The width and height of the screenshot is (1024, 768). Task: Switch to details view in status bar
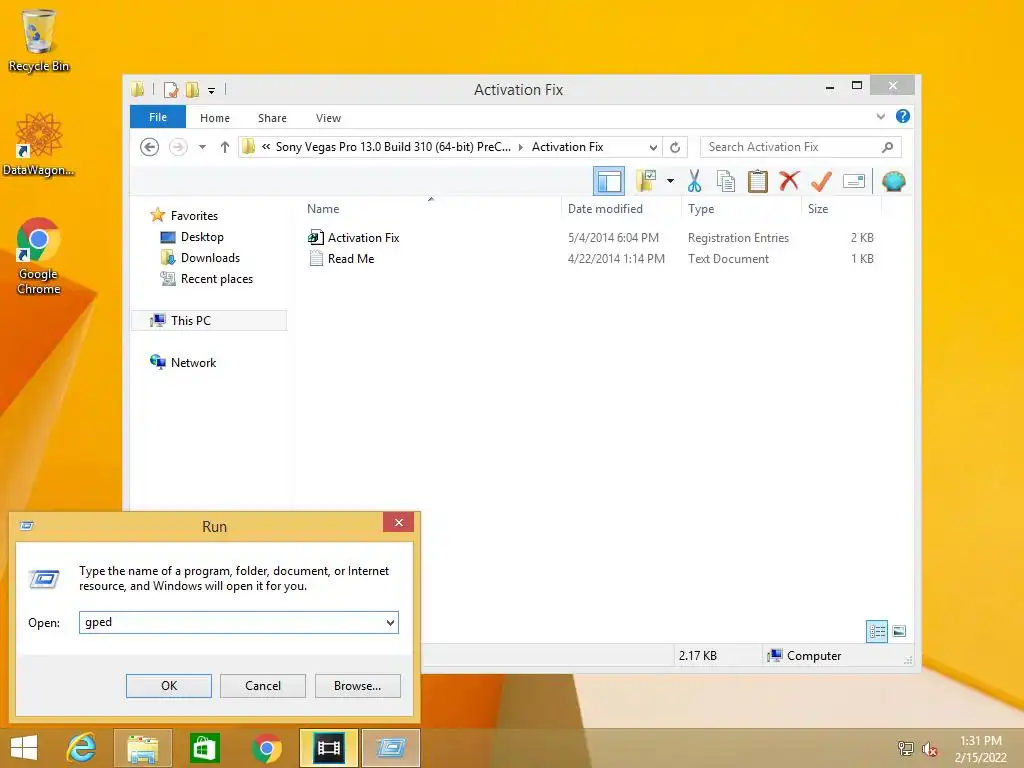(x=877, y=631)
